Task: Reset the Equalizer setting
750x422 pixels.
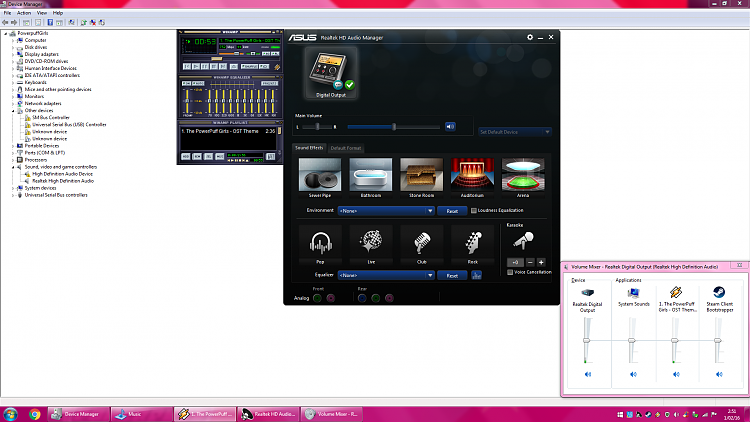Action: point(452,276)
